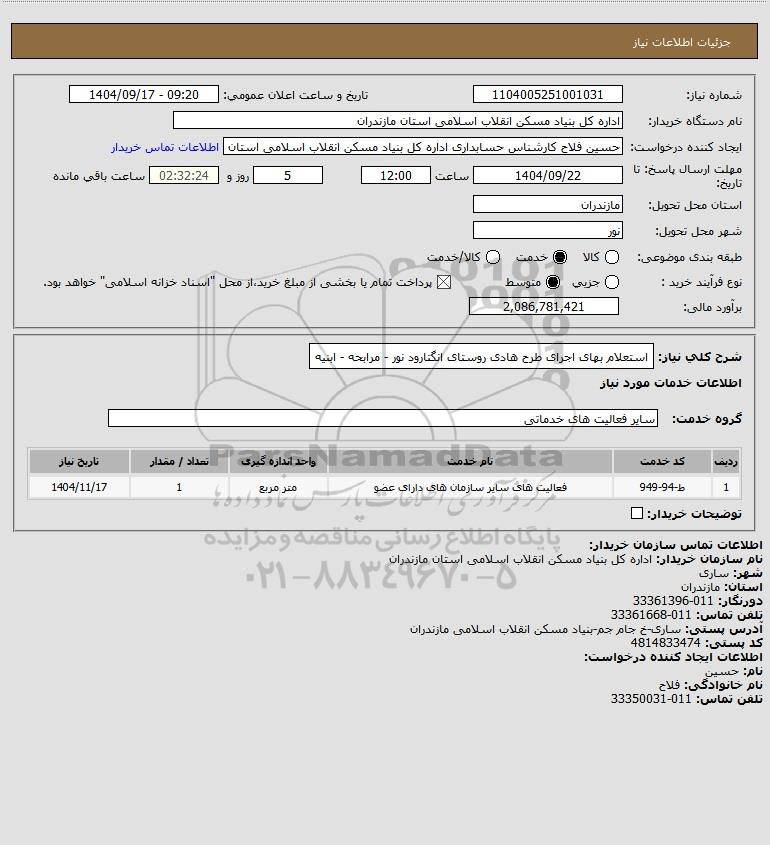Toggle the اسناد خزانه اسلامی payment checkbox
This screenshot has height=845, width=770.
pos(443,282)
